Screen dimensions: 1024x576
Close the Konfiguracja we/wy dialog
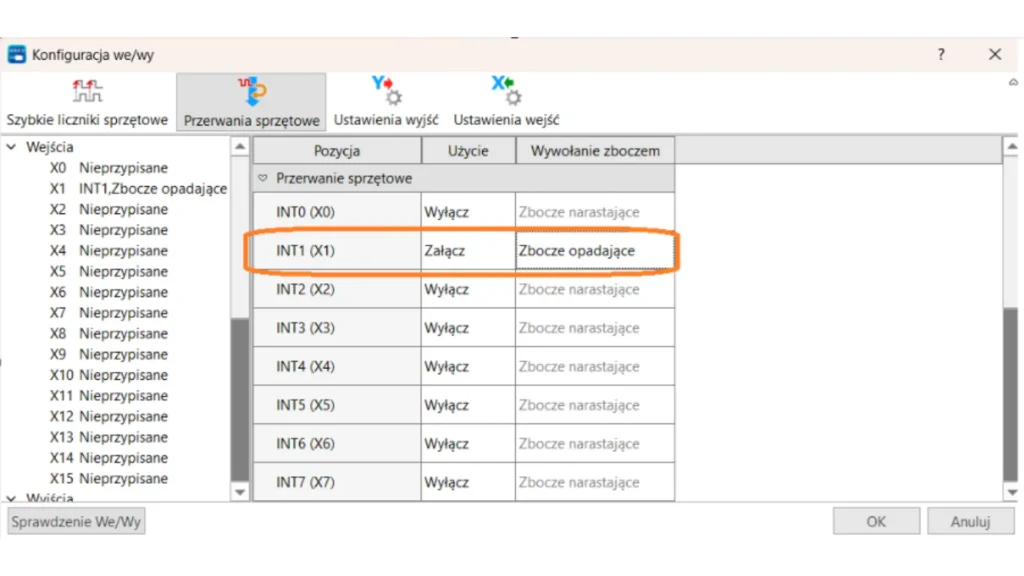pyautogui.click(x=995, y=54)
